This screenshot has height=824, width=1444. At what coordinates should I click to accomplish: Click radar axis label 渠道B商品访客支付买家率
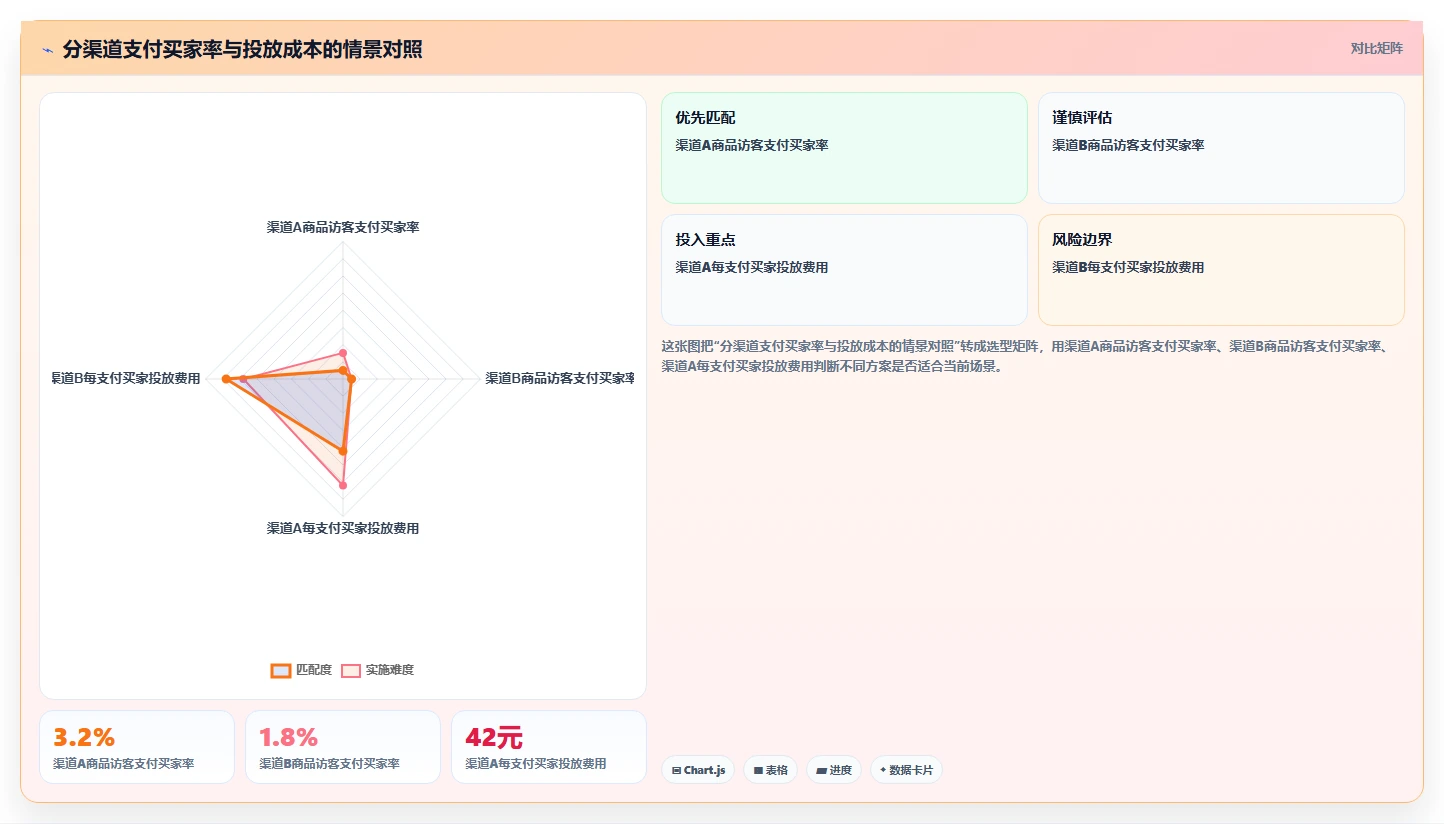click(560, 378)
